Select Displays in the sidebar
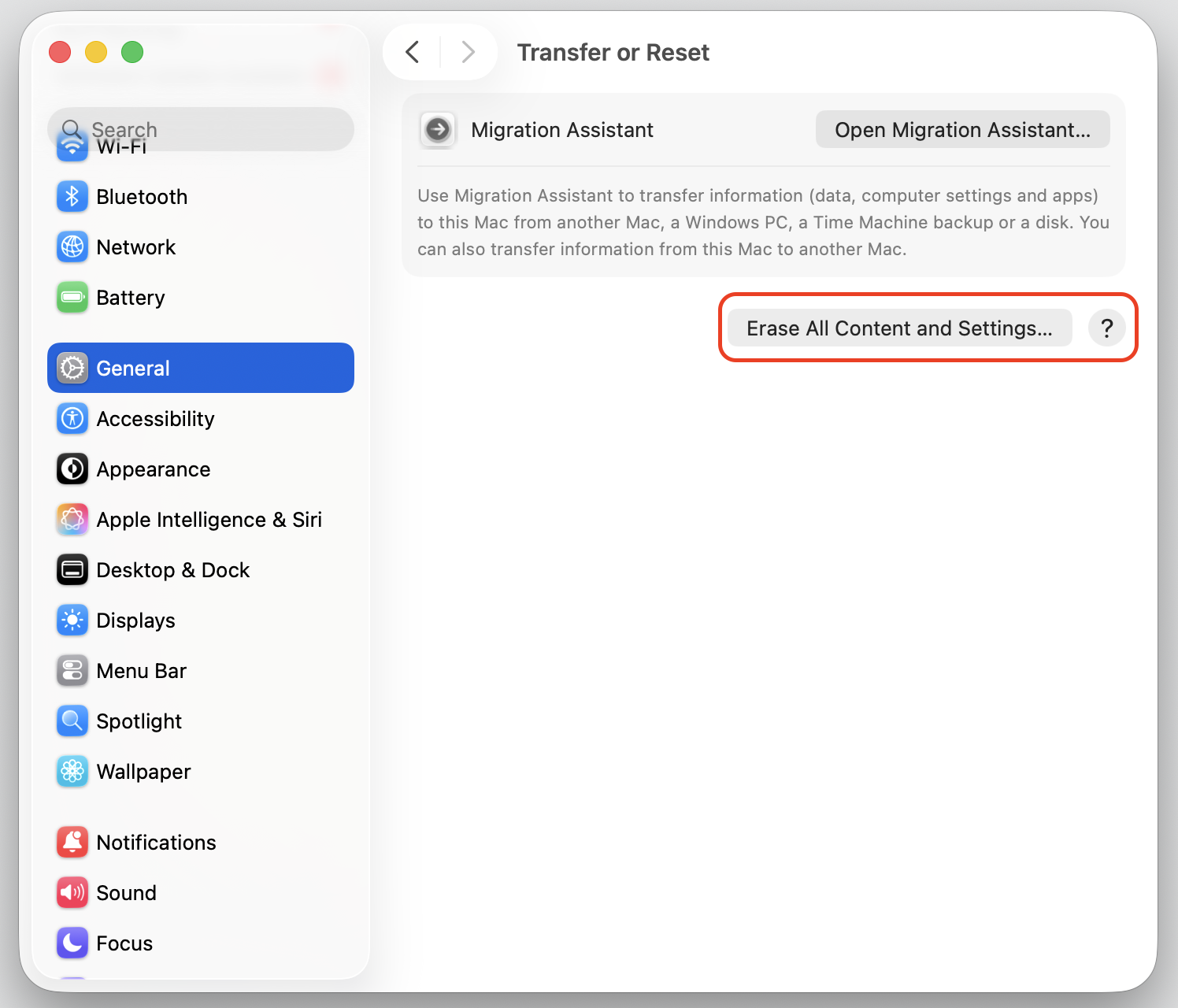Screen dimensions: 1178x1008 [x=201, y=621]
